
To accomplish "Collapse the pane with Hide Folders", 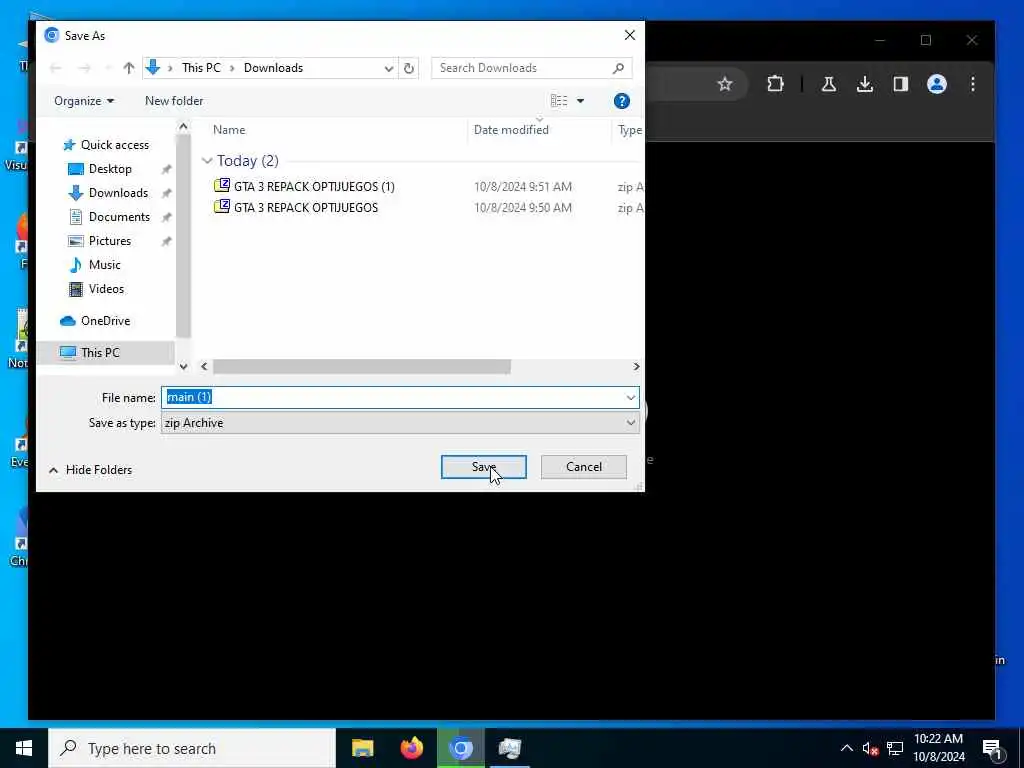I will pyautogui.click(x=90, y=470).
